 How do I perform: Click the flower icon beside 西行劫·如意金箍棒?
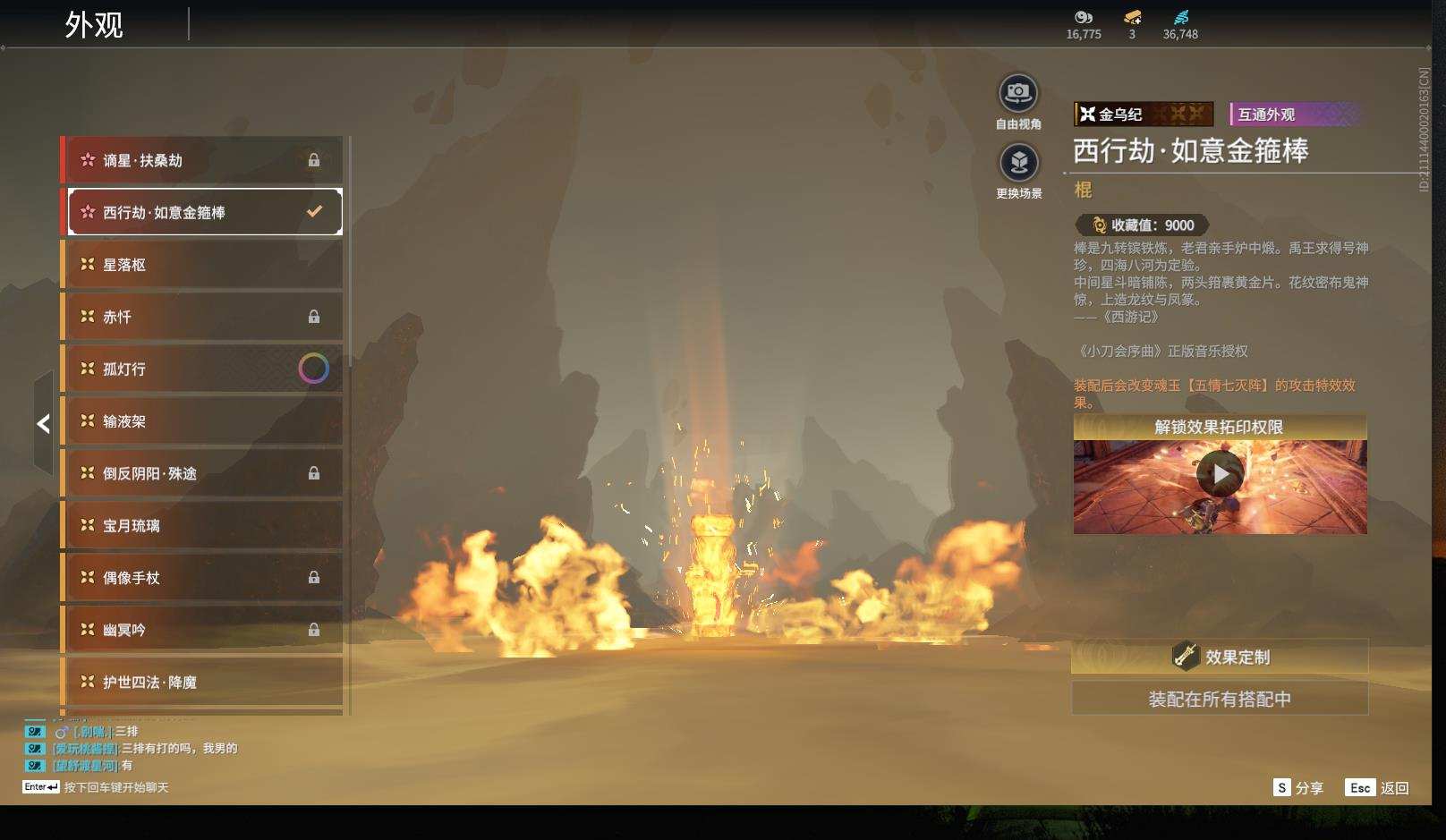[x=88, y=212]
